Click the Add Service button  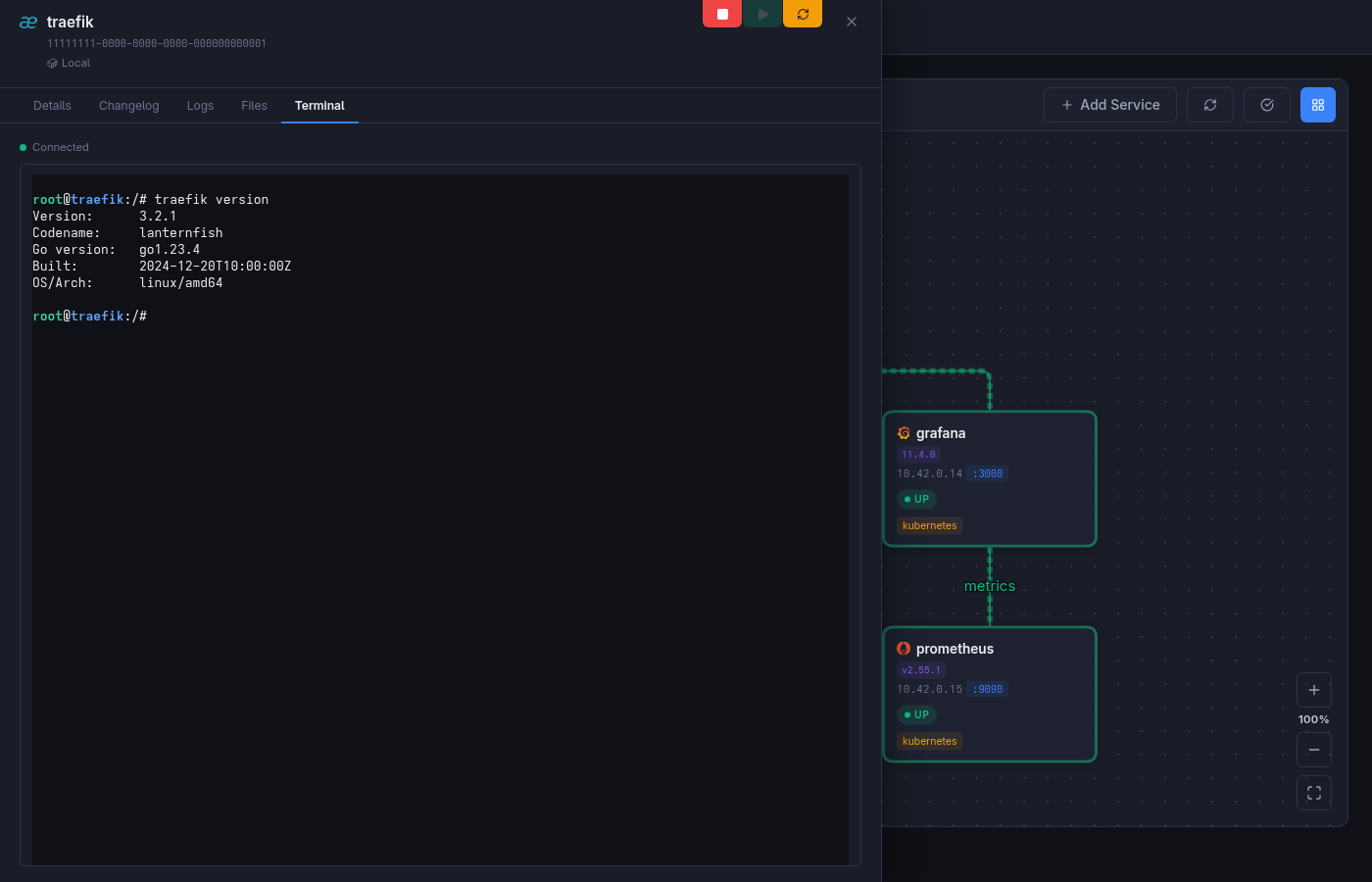[1109, 105]
